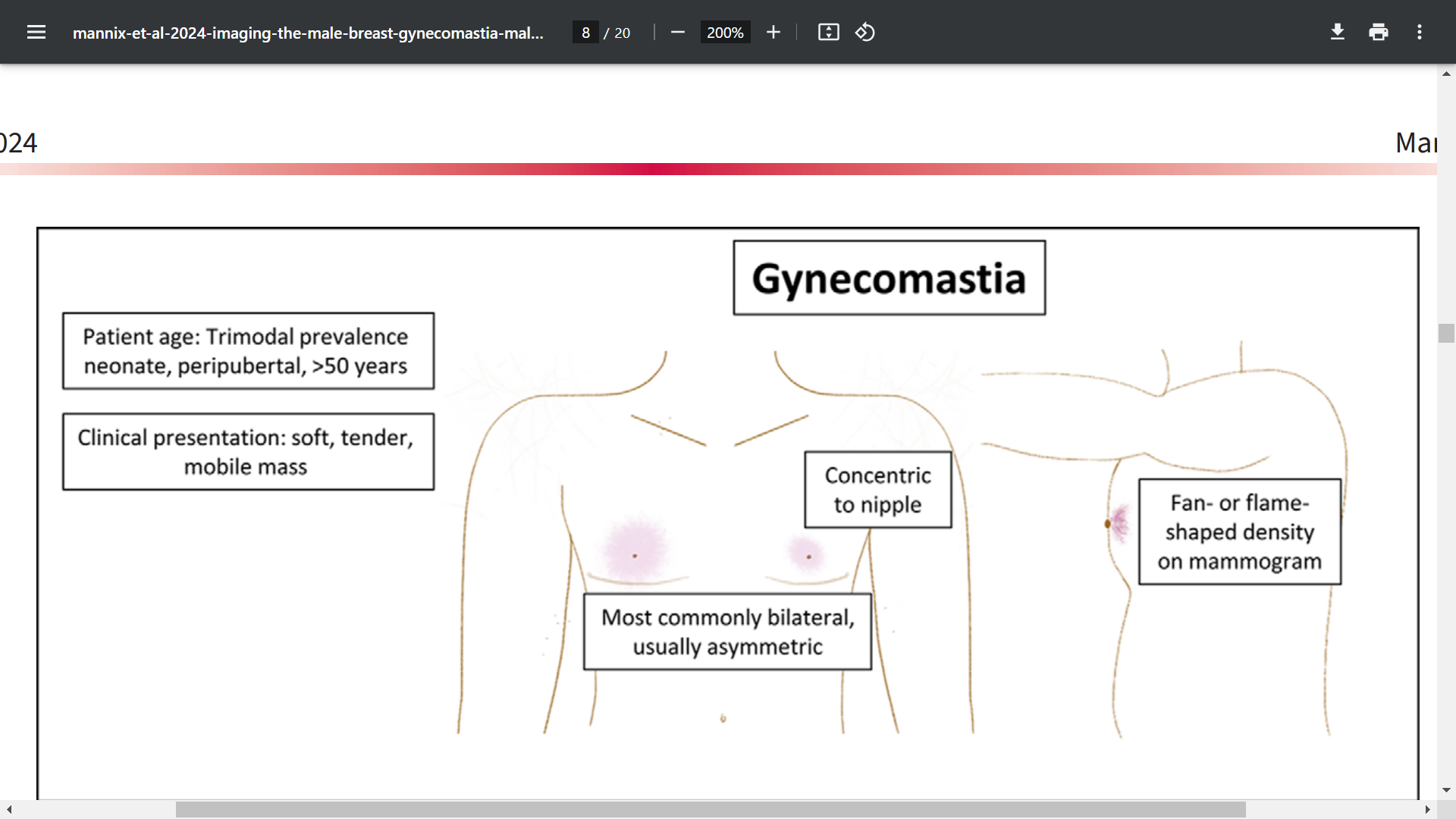Click the zoom in plus icon
This screenshot has height=819, width=1456.
tap(773, 32)
